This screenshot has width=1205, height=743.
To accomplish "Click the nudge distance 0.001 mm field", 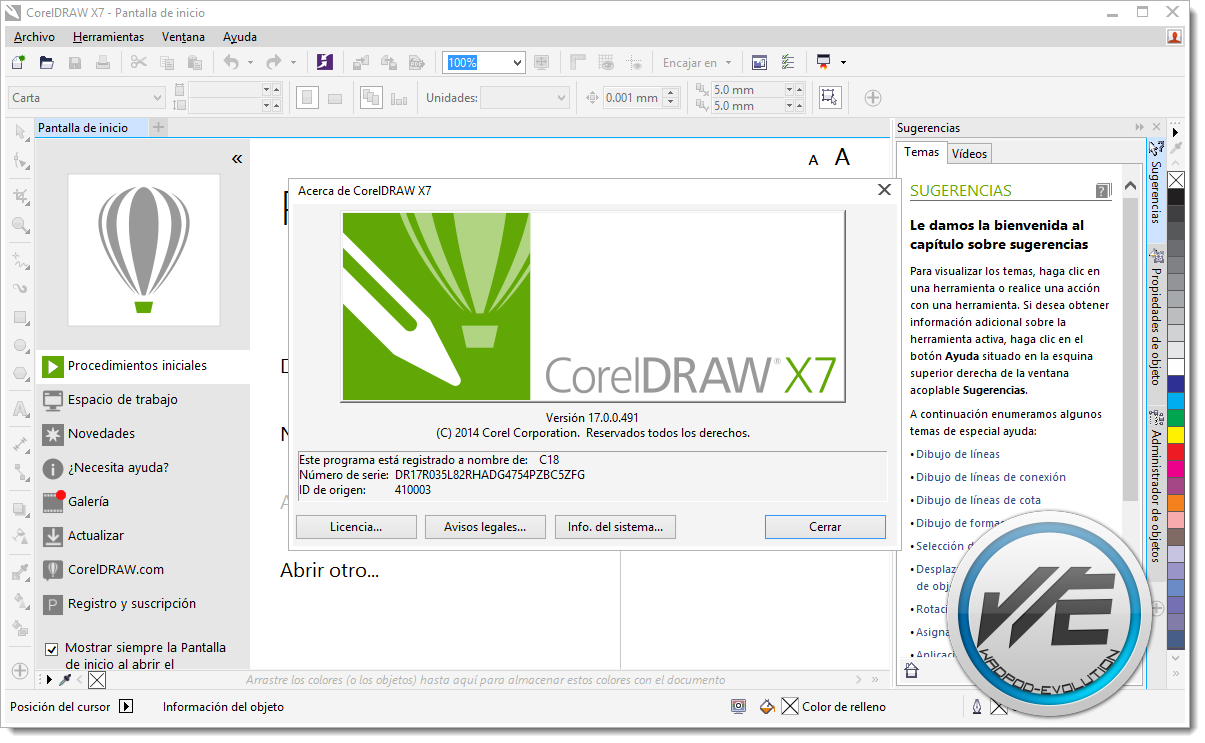I will tap(632, 97).
